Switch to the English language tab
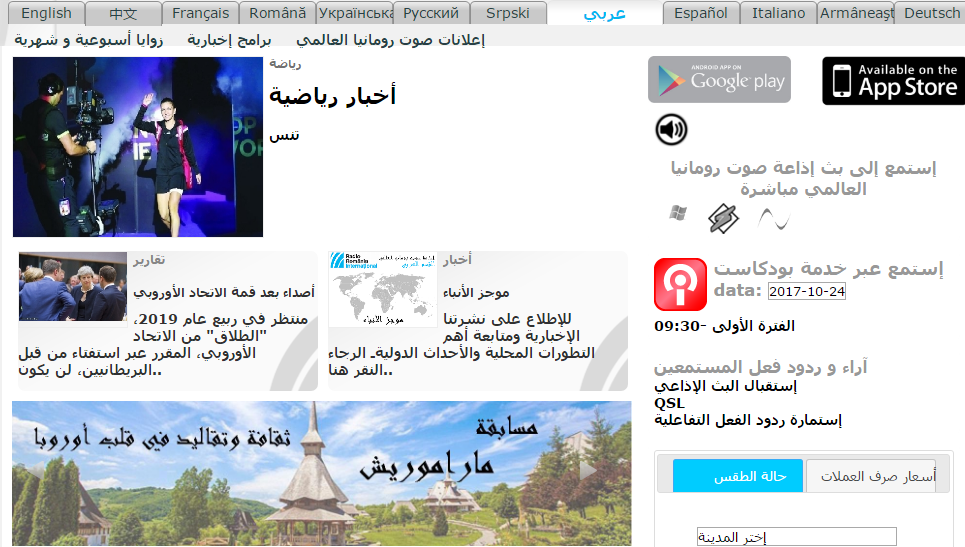The image size is (965, 547). 46,13
